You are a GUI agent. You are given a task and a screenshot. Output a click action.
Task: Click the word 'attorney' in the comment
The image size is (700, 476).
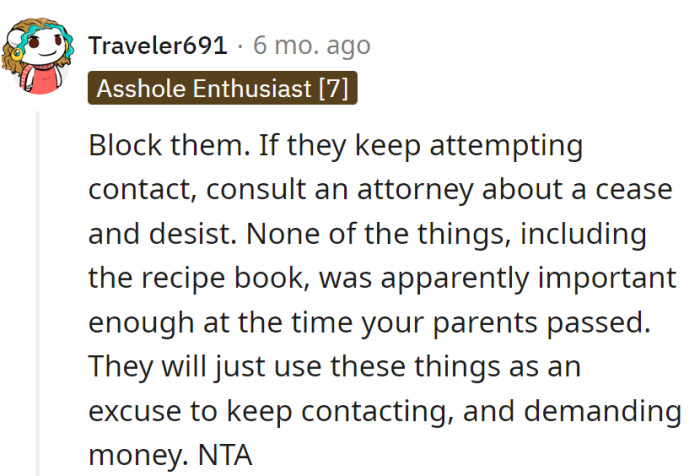coord(414,189)
